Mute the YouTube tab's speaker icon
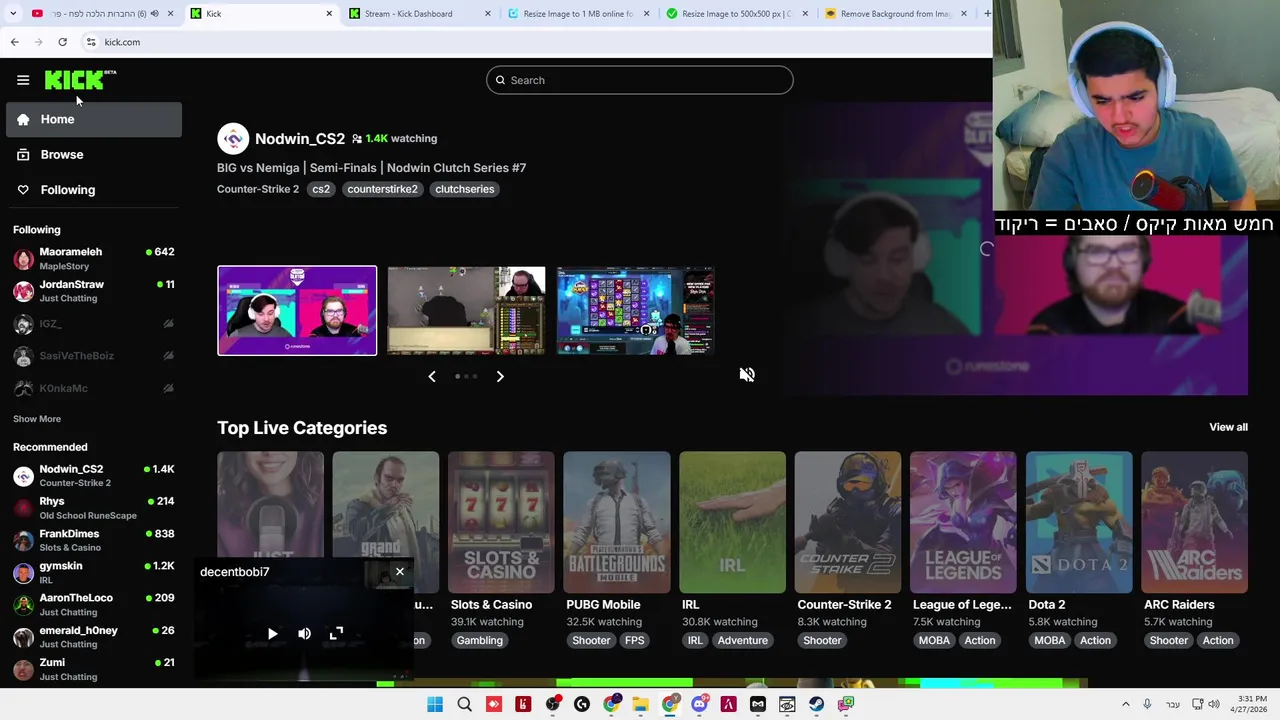 pyautogui.click(x=154, y=14)
